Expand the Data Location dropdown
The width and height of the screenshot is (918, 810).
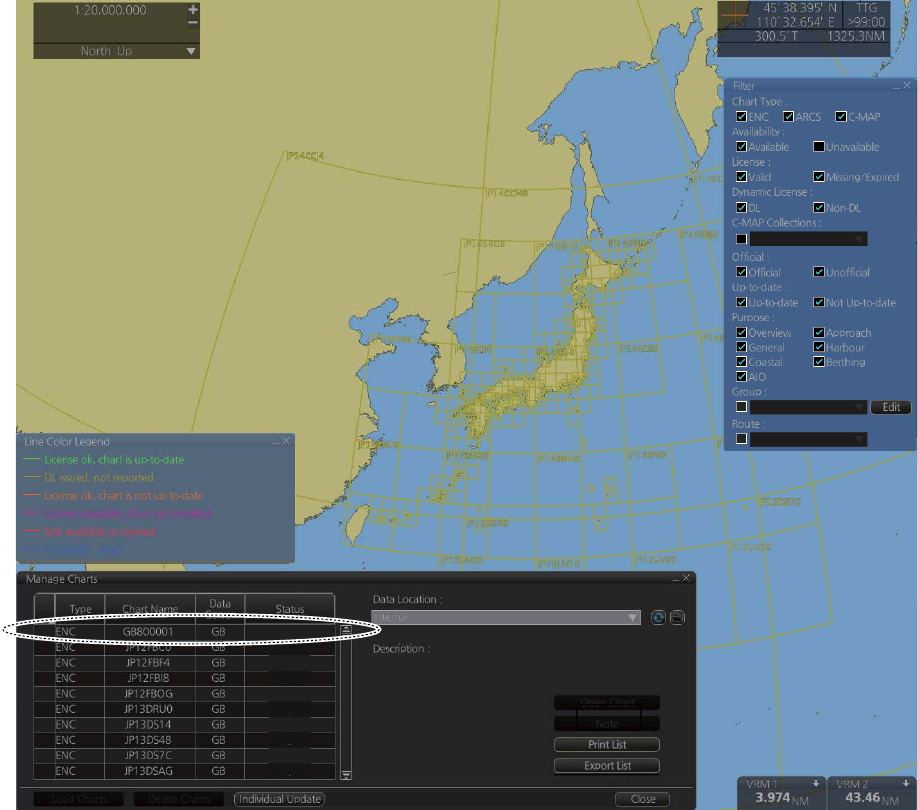tap(633, 618)
